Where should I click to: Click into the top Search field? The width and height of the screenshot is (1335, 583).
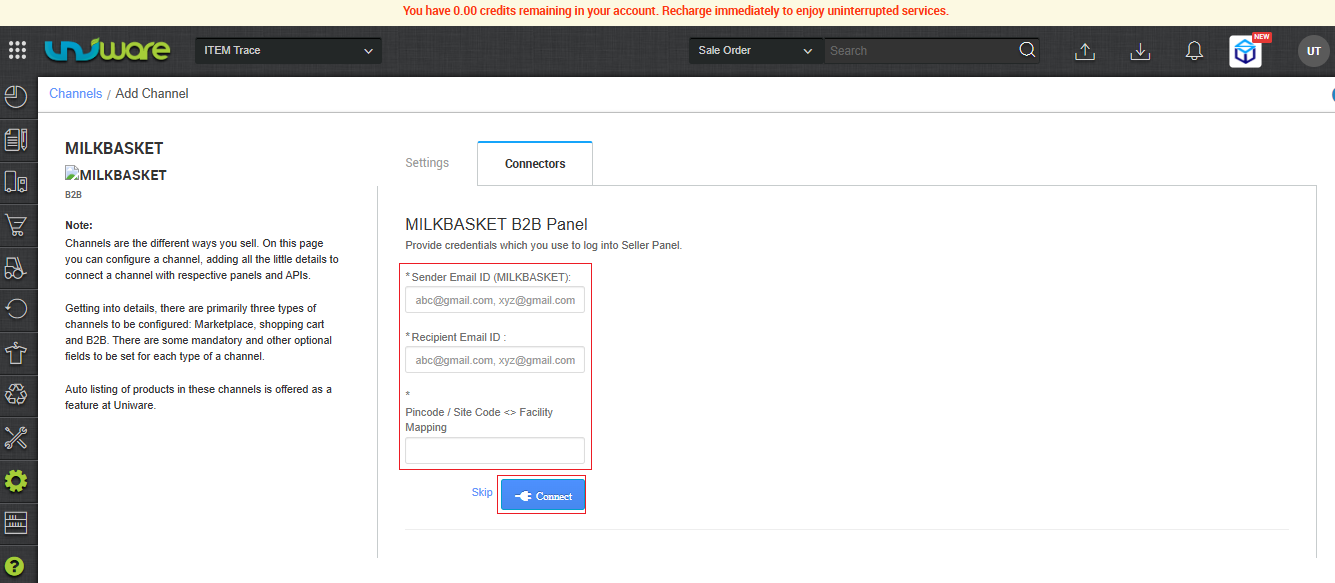920,50
